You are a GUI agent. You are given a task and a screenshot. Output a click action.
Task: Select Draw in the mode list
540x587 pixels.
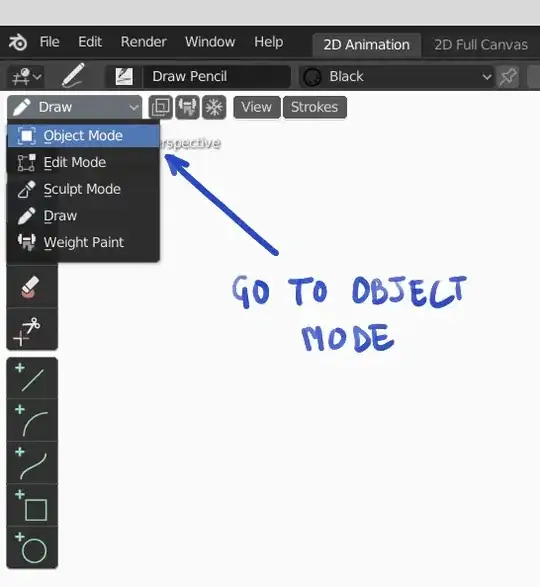84,216
